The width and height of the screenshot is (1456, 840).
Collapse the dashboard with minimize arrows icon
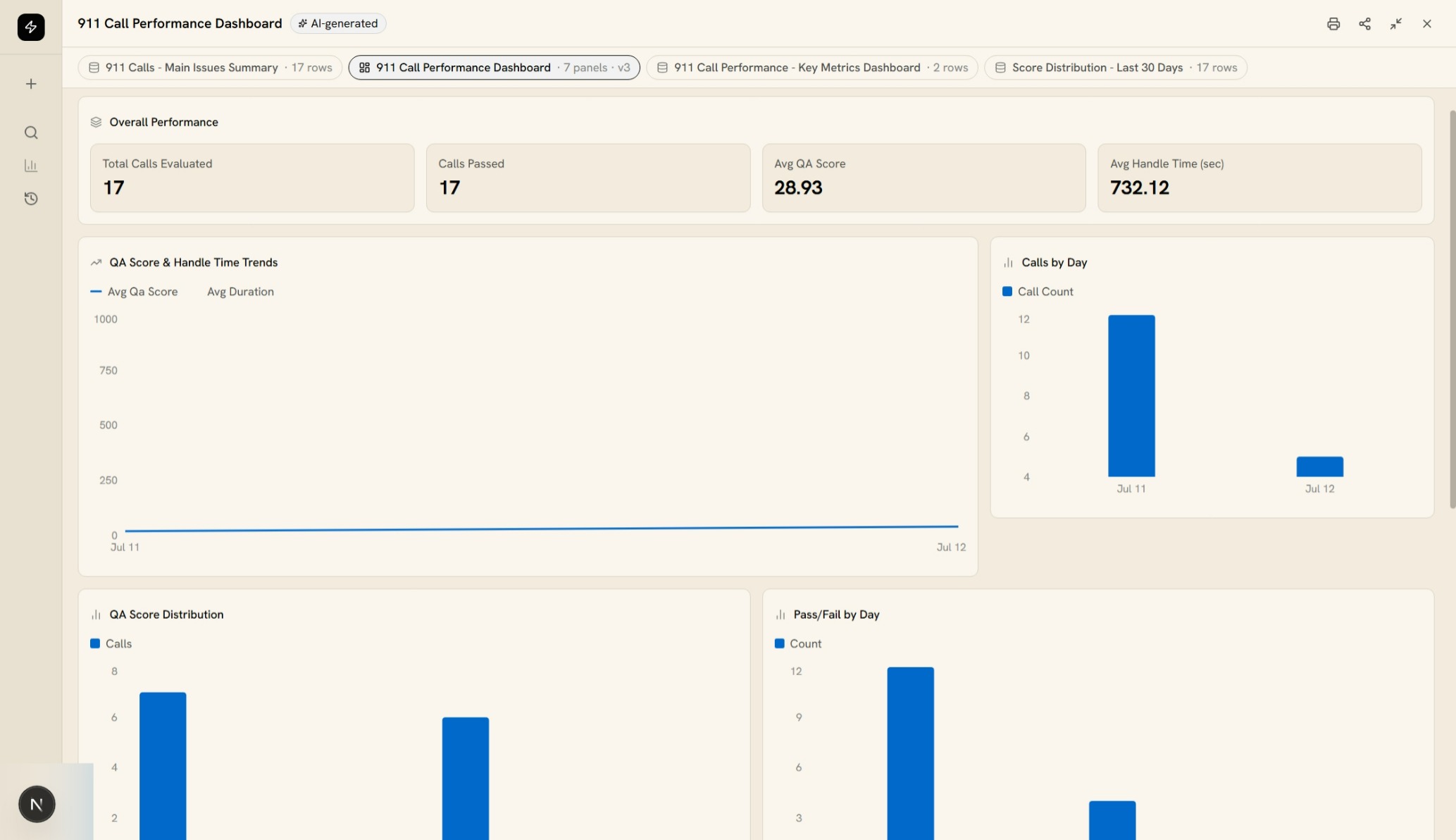[x=1395, y=24]
